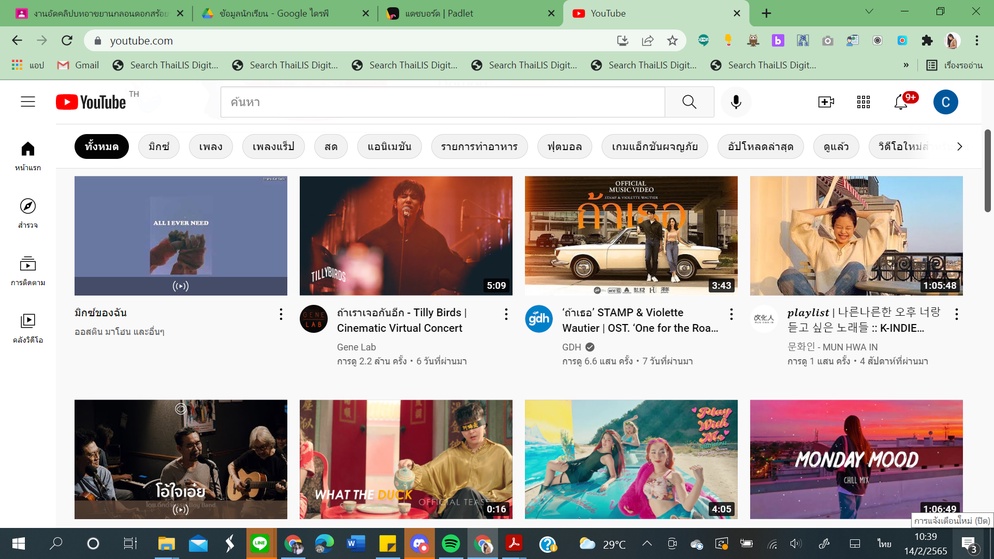Select the มิกซ์ filter chip
The image size is (994, 559).
[x=158, y=146]
